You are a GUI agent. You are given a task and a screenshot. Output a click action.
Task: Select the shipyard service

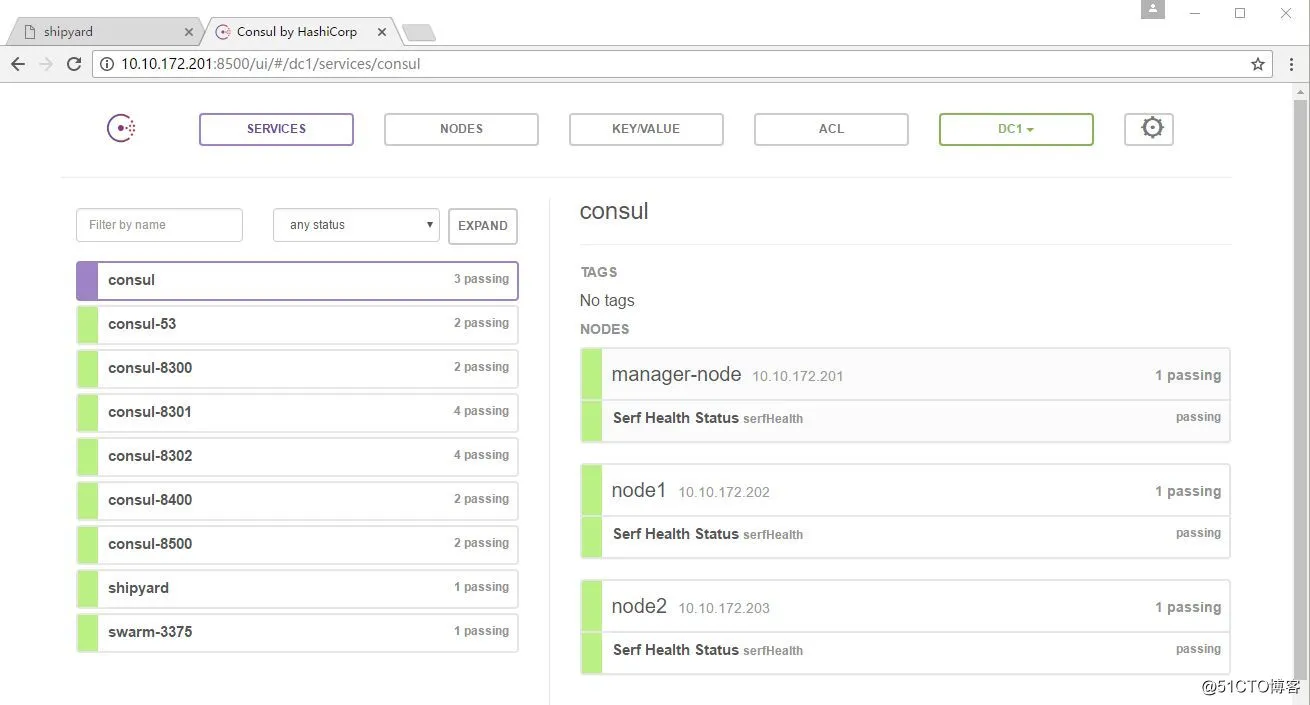pos(297,588)
